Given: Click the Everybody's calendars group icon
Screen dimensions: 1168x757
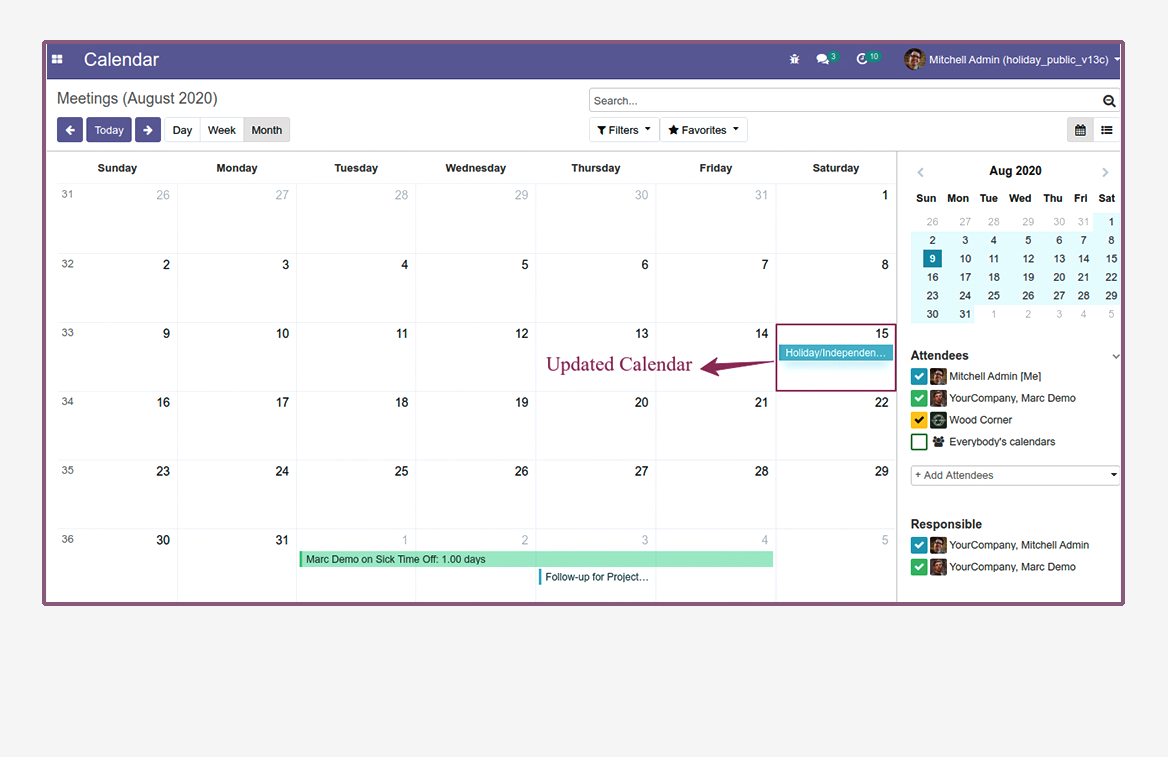Looking at the screenshot, I should click(939, 442).
